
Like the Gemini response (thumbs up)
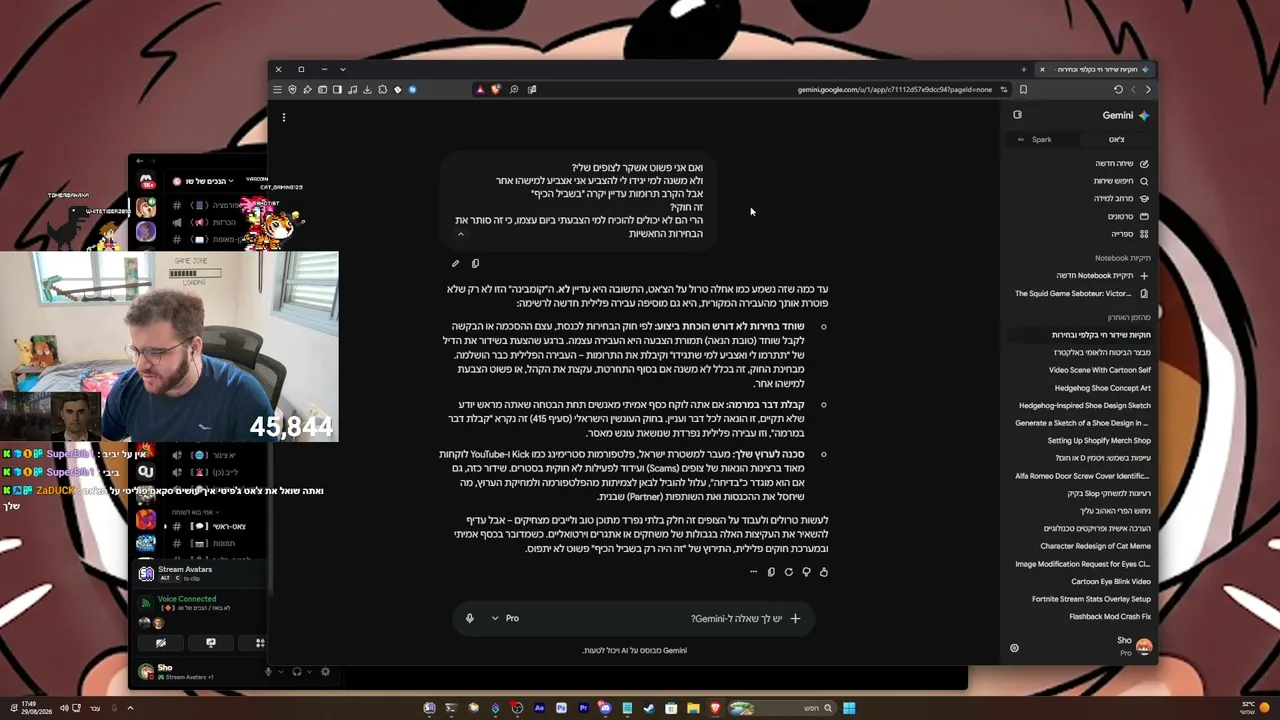(824, 572)
